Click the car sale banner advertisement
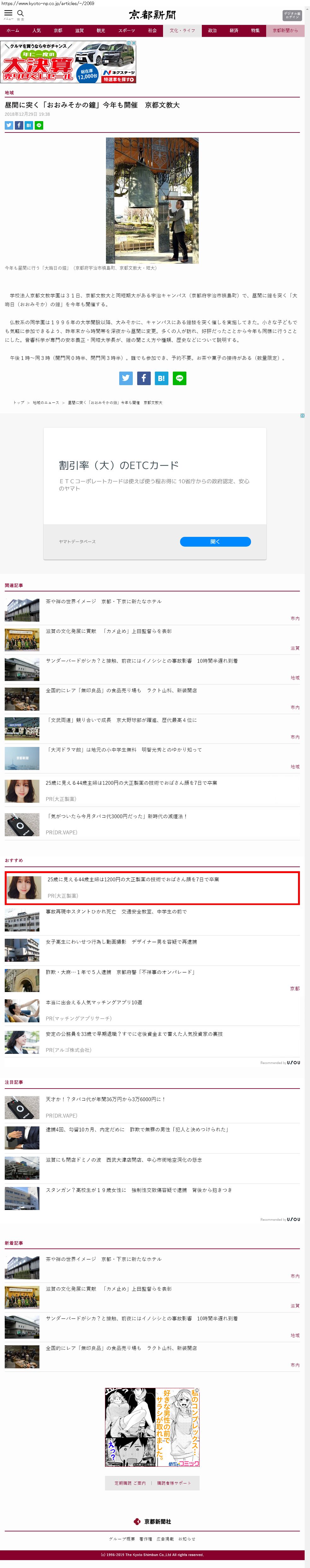The width and height of the screenshot is (310, 1568). [x=68, y=63]
